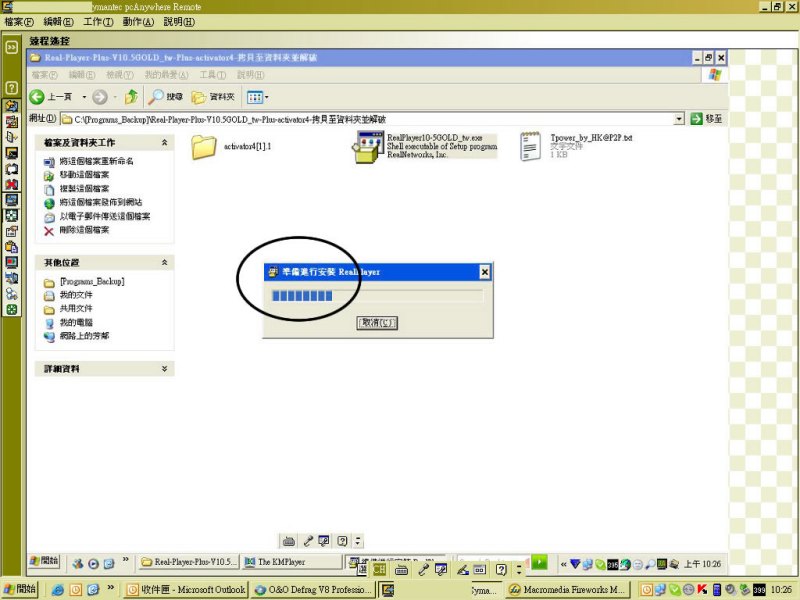Expand the pcAnywhere sidebar with the double-arrow icon
Screen dimensions: 800x600
click(11, 47)
